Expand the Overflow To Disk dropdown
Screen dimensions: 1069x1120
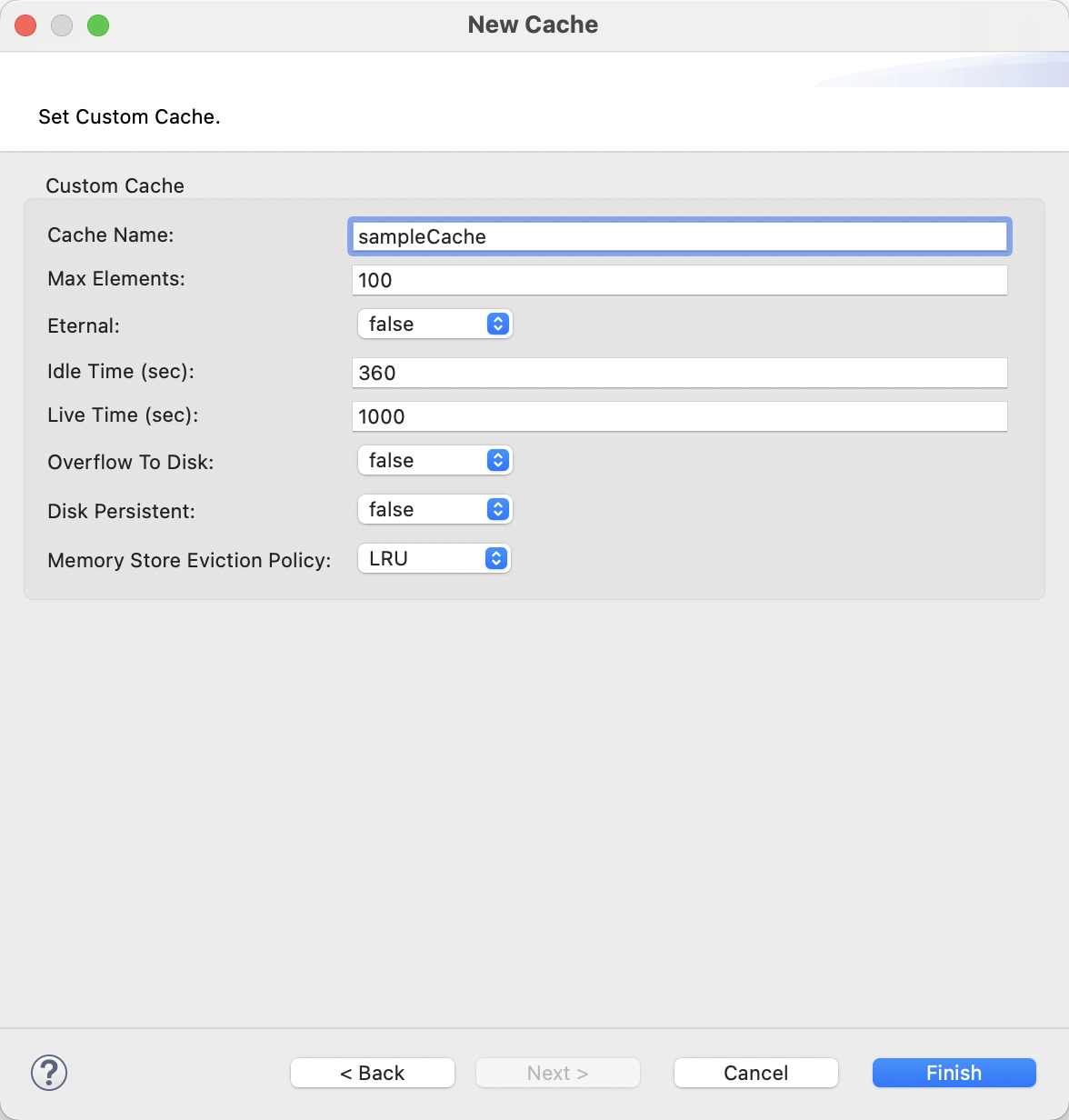click(435, 461)
